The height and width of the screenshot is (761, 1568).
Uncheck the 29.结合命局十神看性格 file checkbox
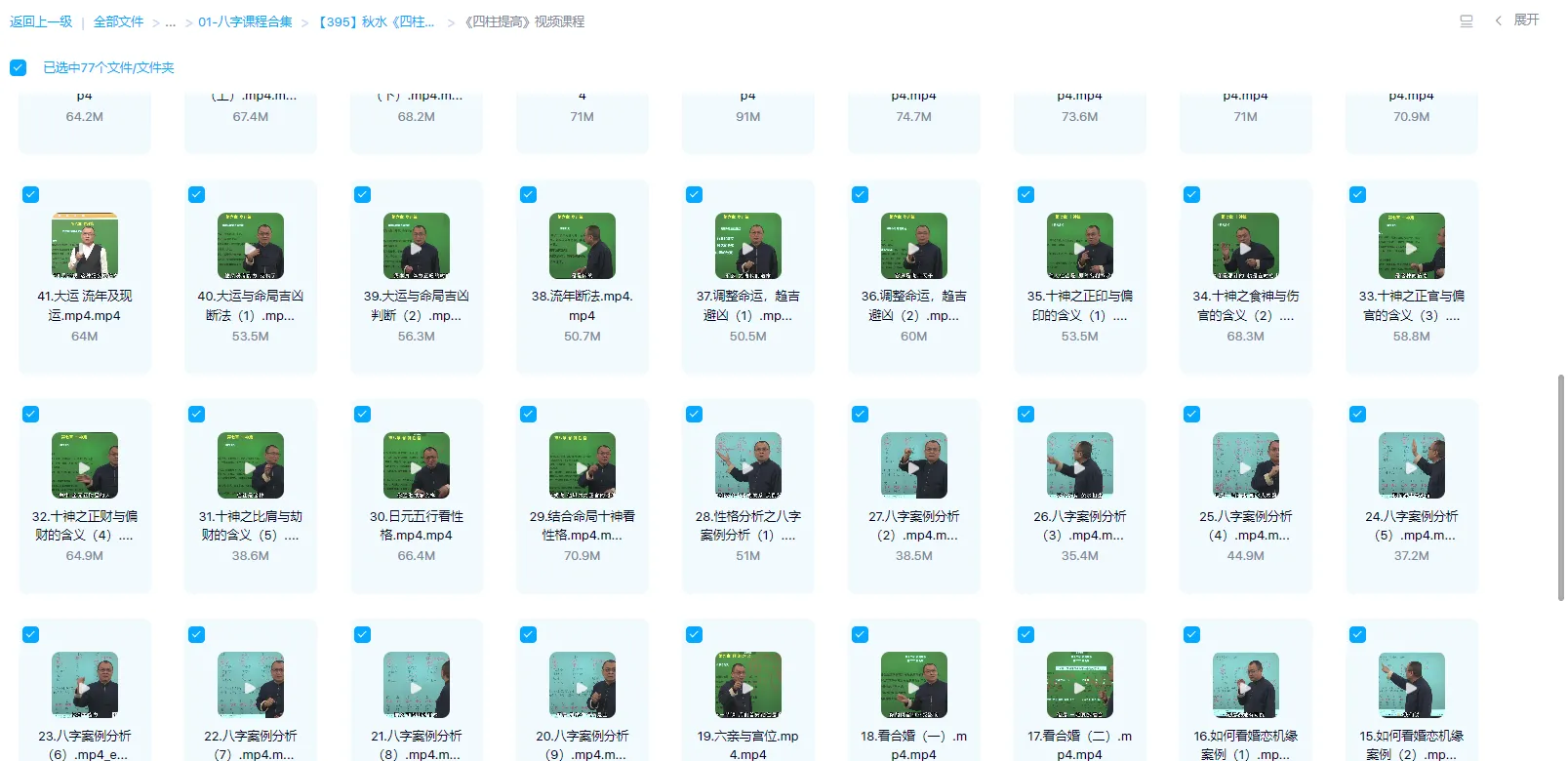click(528, 414)
